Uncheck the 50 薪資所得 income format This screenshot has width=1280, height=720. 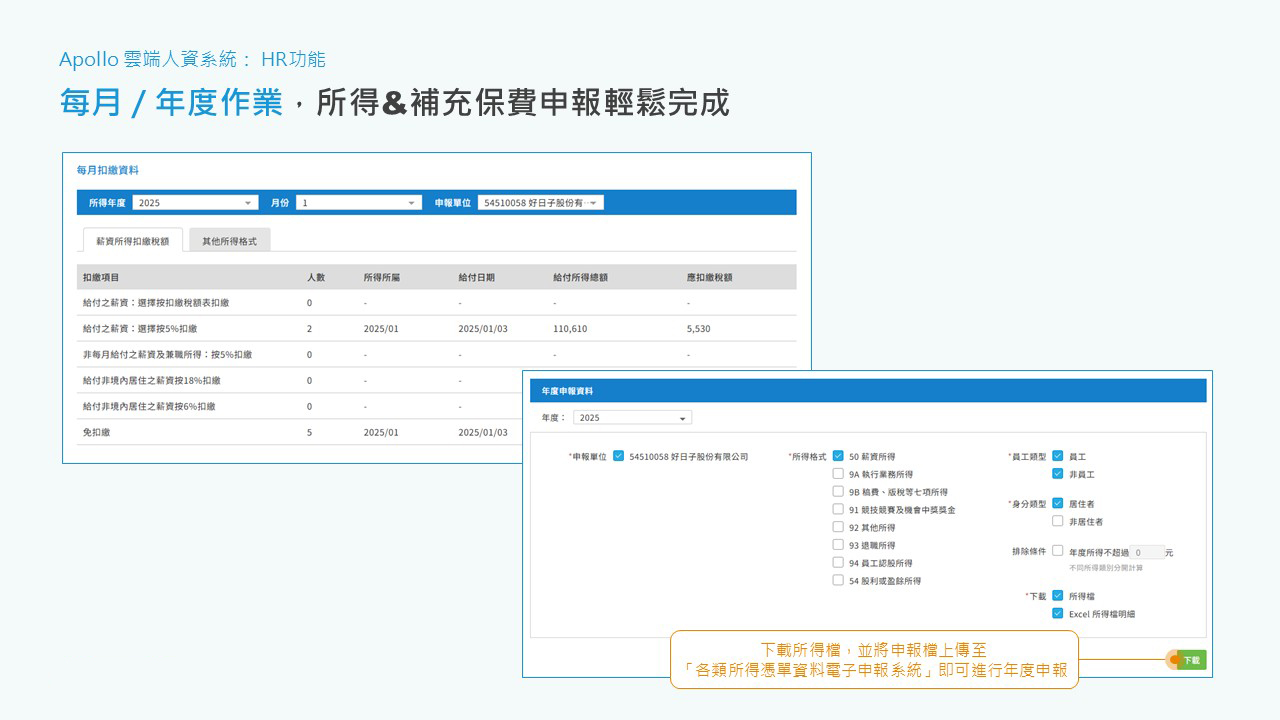[838, 455]
